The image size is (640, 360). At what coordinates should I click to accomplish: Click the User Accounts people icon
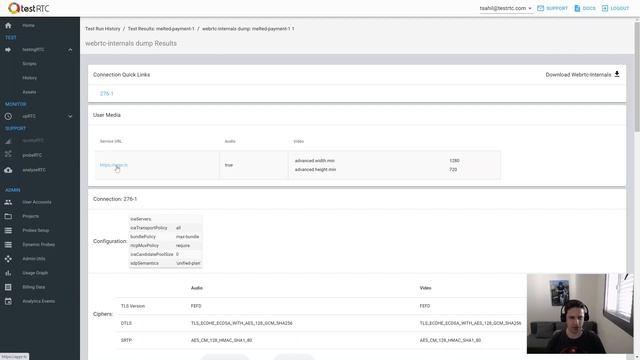[x=8, y=202]
